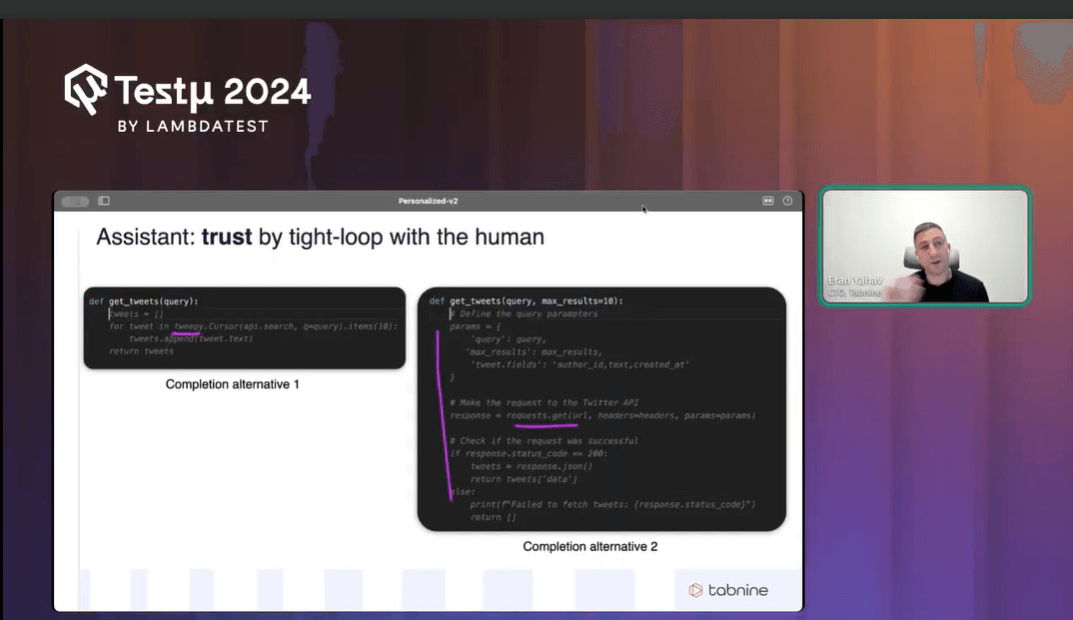The height and width of the screenshot is (620, 1073).
Task: Open help via the question-mark icon
Action: (786, 200)
